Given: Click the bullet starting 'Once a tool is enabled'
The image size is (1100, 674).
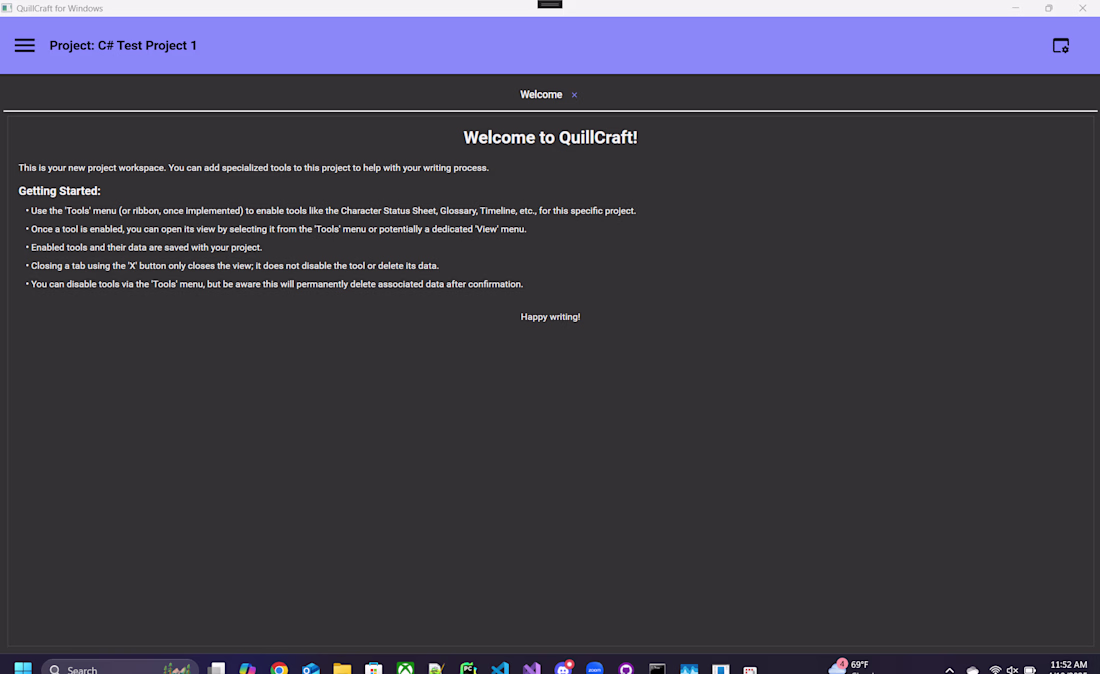Looking at the screenshot, I should click(276, 229).
